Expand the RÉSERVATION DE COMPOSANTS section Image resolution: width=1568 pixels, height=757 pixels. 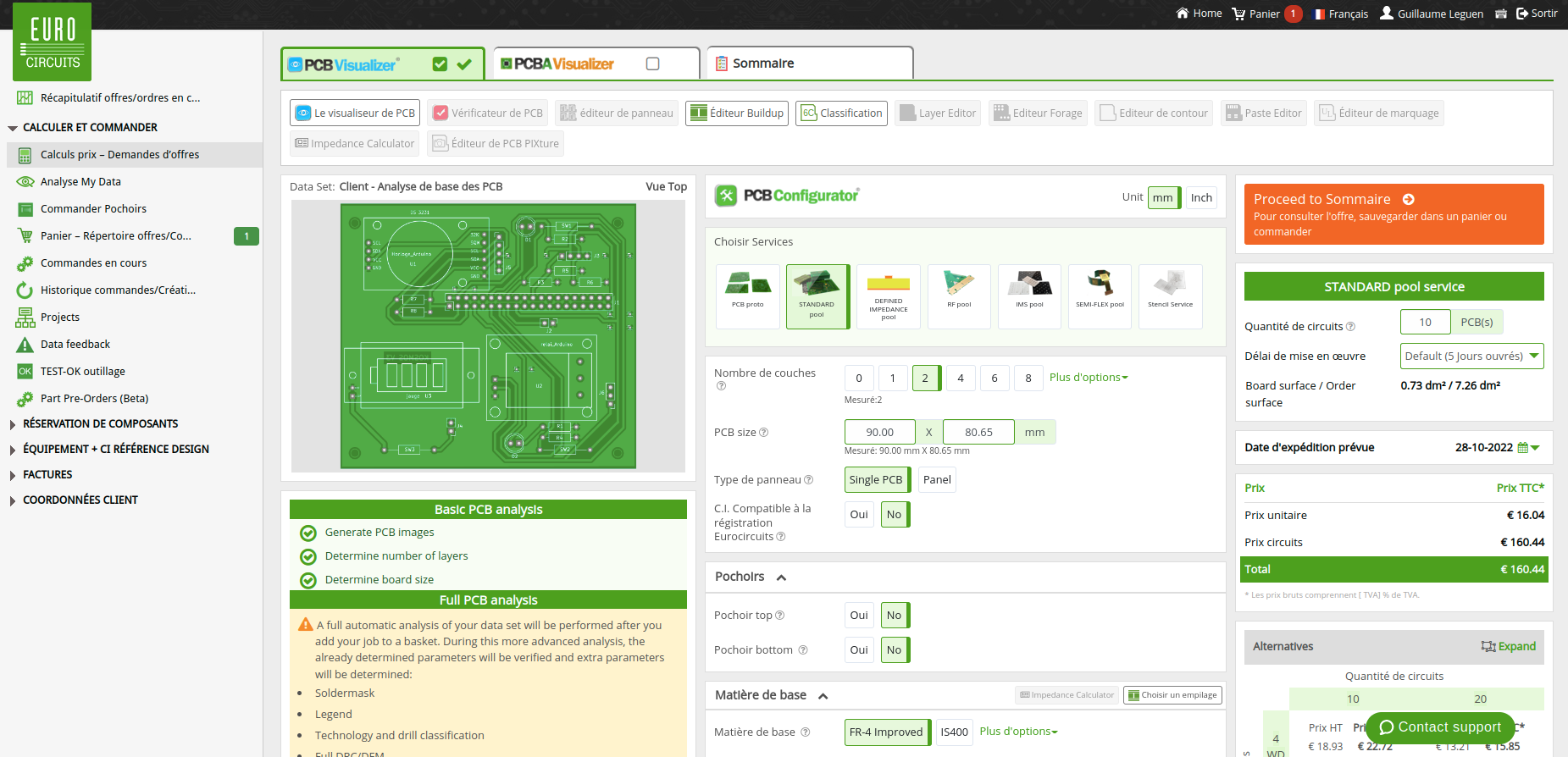(x=100, y=423)
